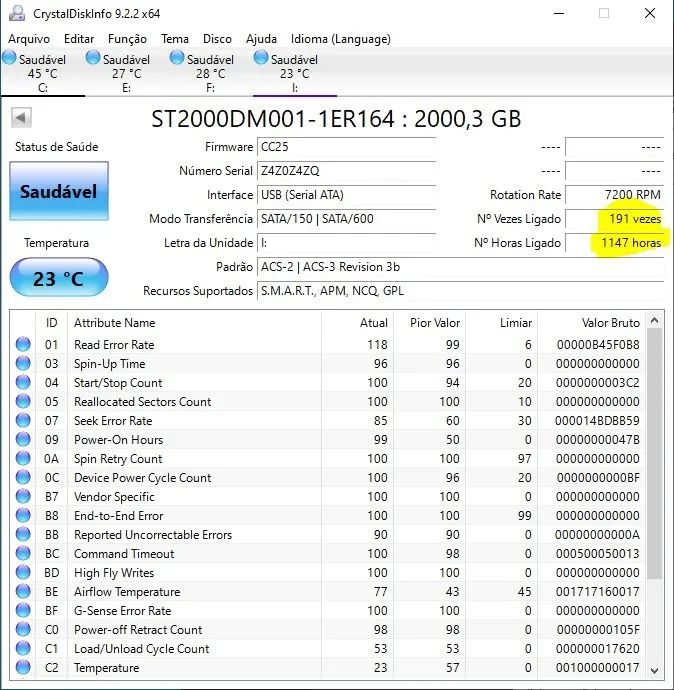The image size is (674, 690).
Task: Click the Rotation Rate value 7200 RPM
Action: point(614,195)
